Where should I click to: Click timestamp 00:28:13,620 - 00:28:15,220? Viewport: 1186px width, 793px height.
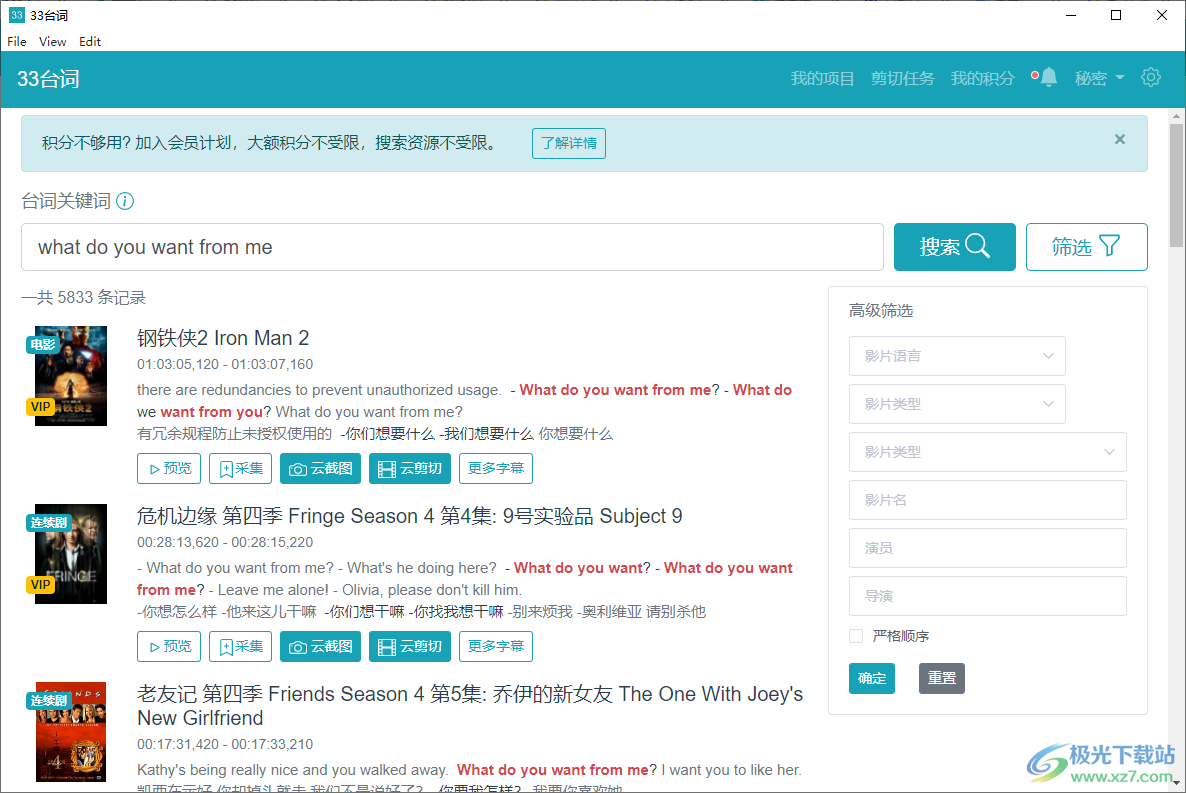coord(225,542)
